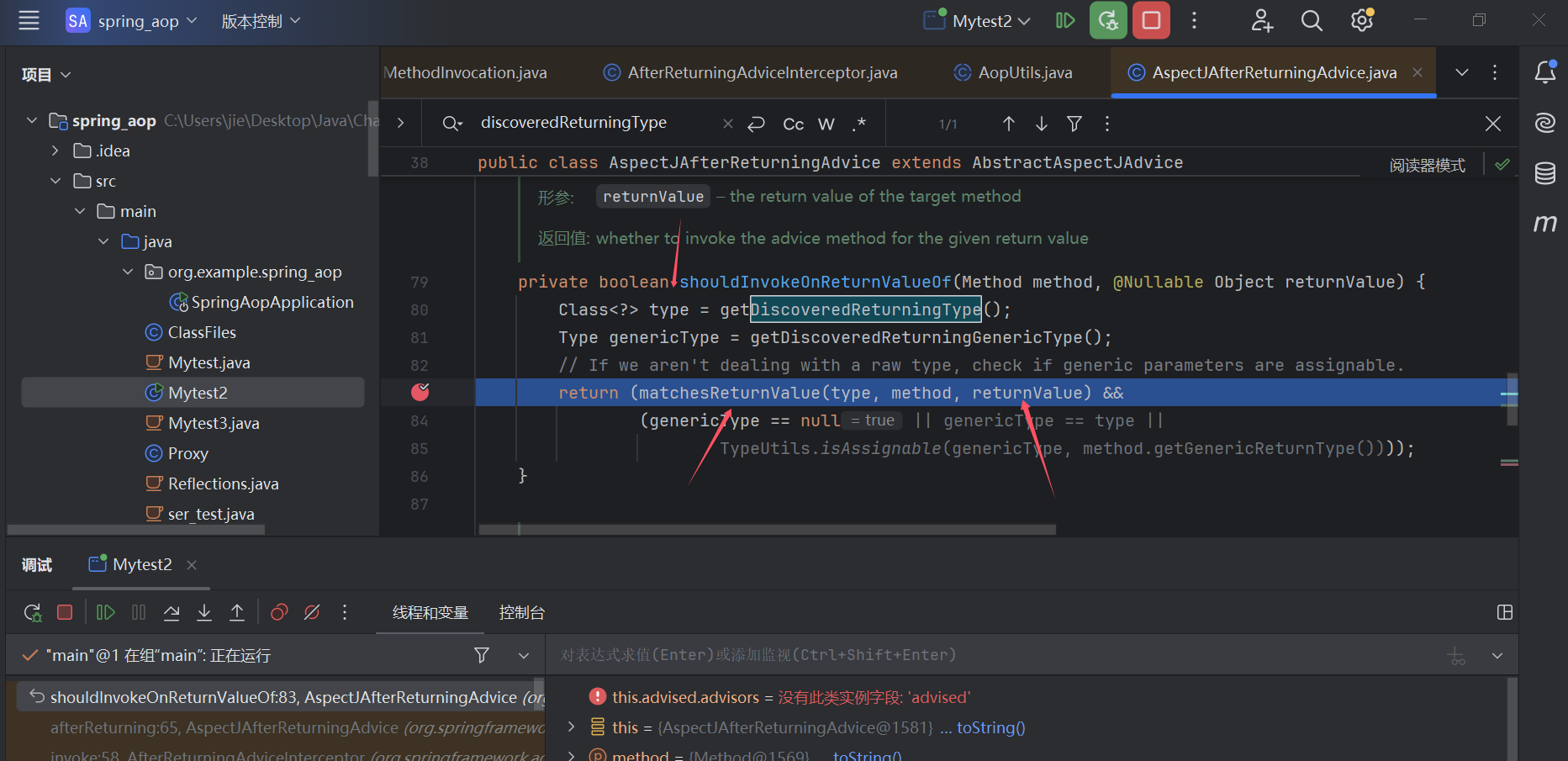Image resolution: width=1568 pixels, height=761 pixels.
Task: Rerun debug for Mytest2 in title bar
Action: point(1108,20)
